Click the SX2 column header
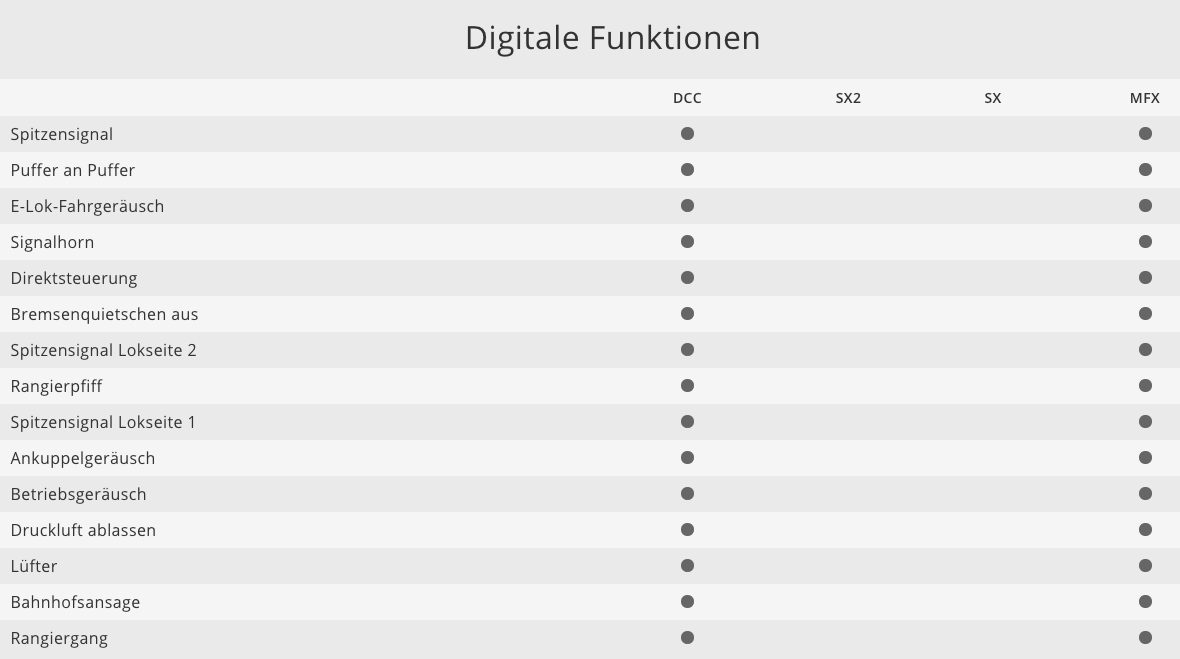 click(x=848, y=98)
